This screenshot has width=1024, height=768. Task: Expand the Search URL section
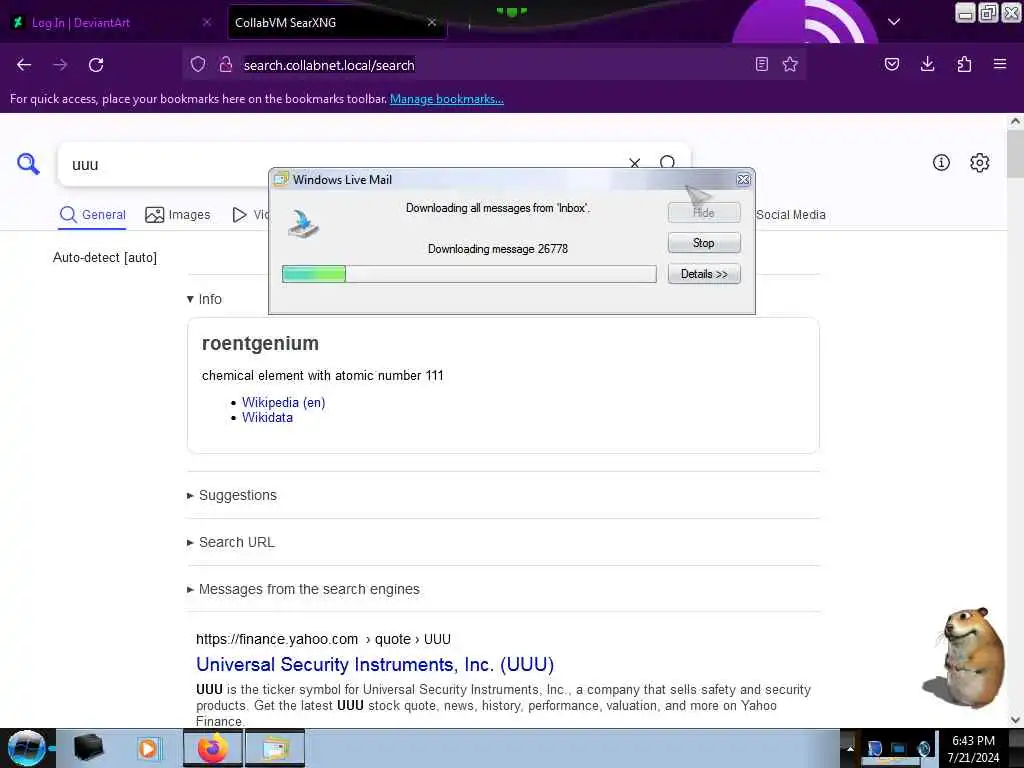click(231, 542)
